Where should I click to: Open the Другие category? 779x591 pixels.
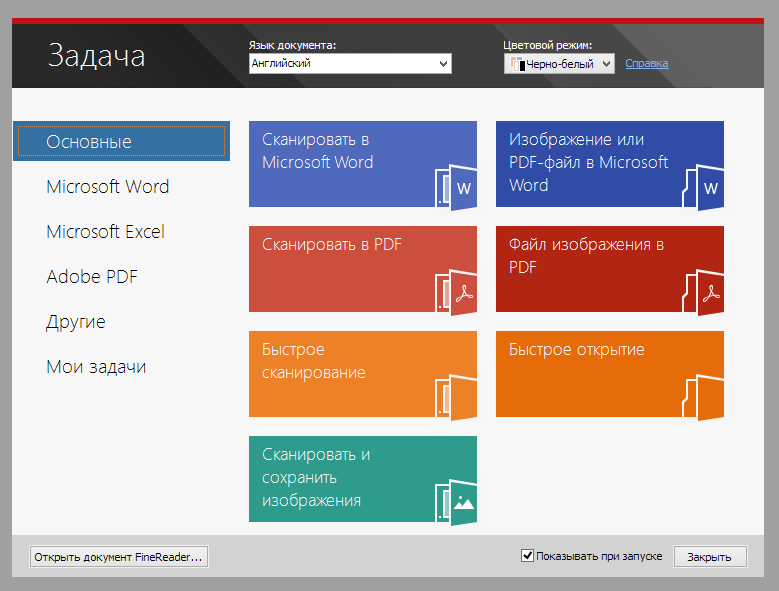click(x=76, y=322)
